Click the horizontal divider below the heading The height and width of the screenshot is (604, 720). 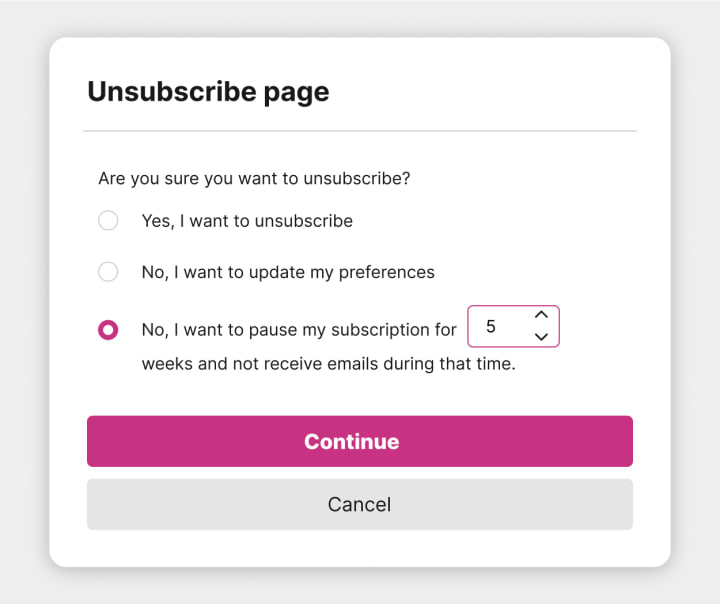point(360,131)
